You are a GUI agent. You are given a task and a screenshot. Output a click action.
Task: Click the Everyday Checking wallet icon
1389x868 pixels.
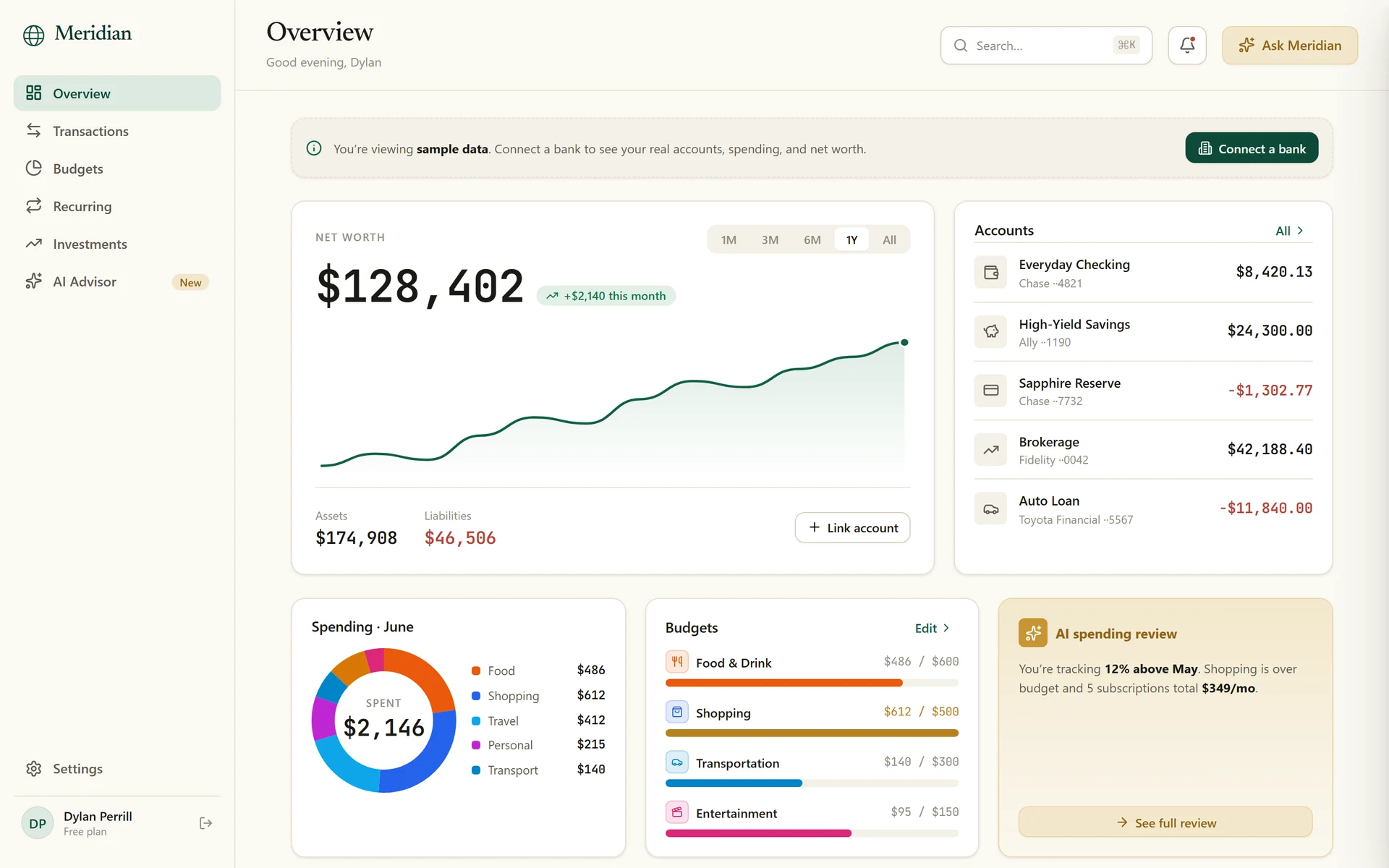(x=990, y=273)
